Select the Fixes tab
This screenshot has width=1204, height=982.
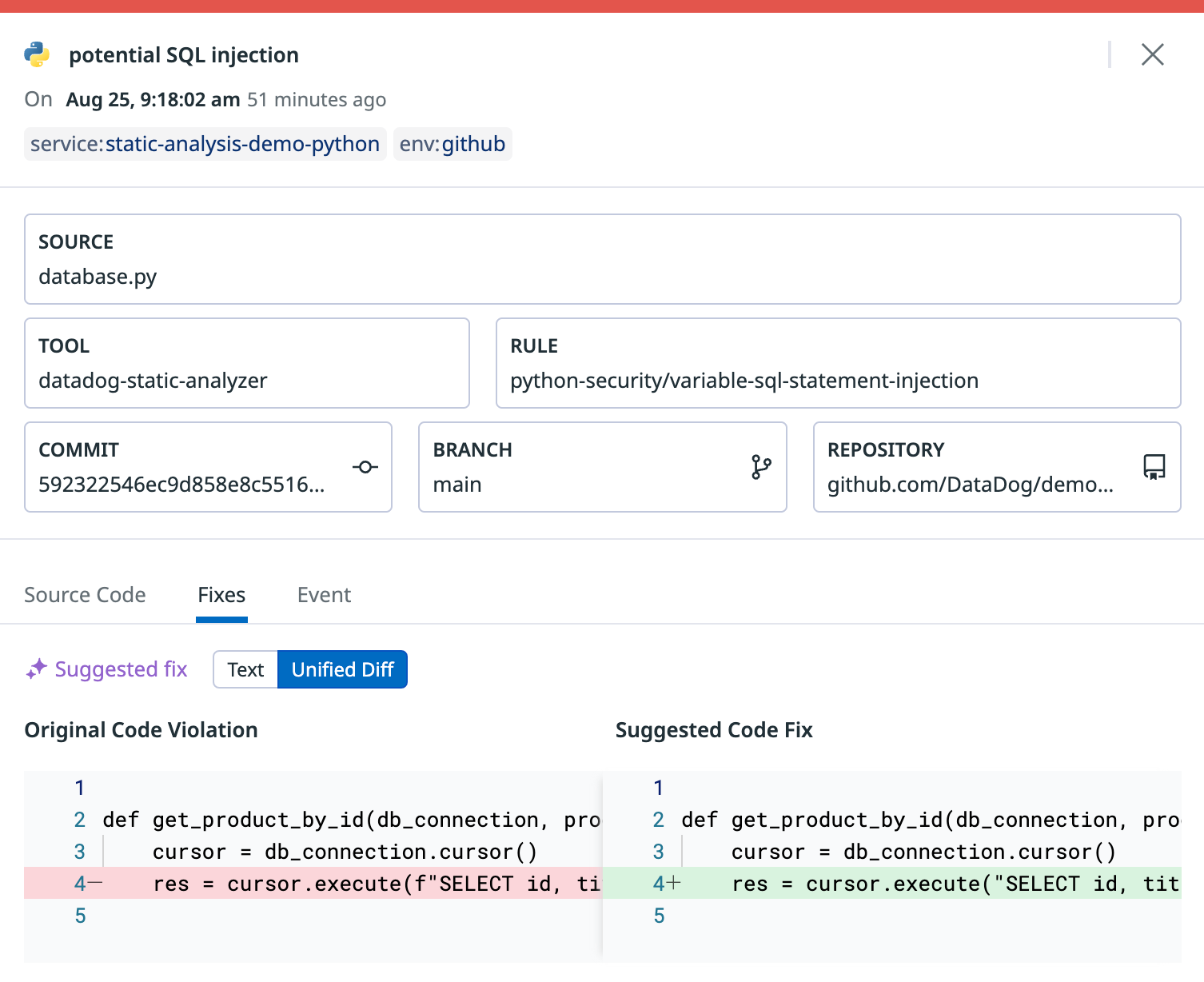tap(221, 595)
